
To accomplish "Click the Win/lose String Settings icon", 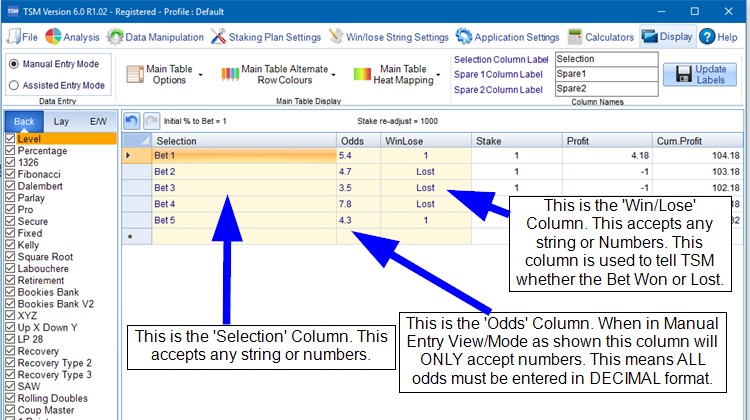I will [337, 36].
